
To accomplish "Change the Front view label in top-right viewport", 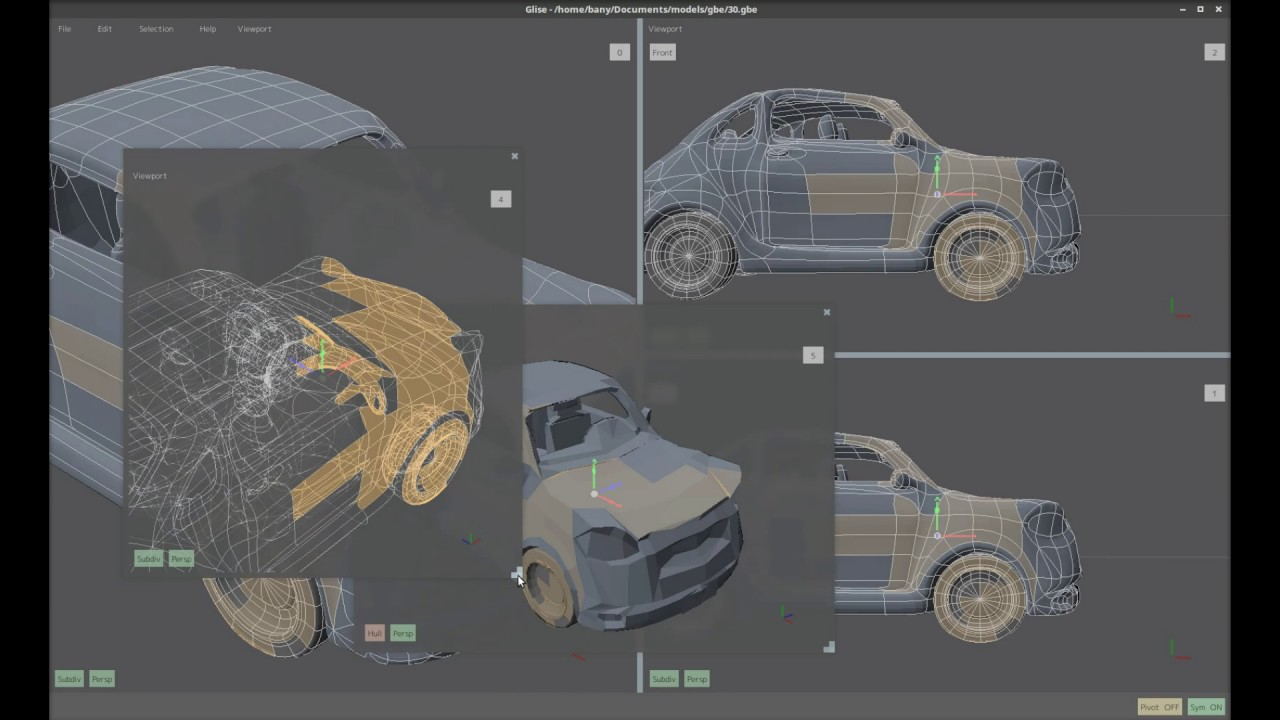I will [x=663, y=52].
